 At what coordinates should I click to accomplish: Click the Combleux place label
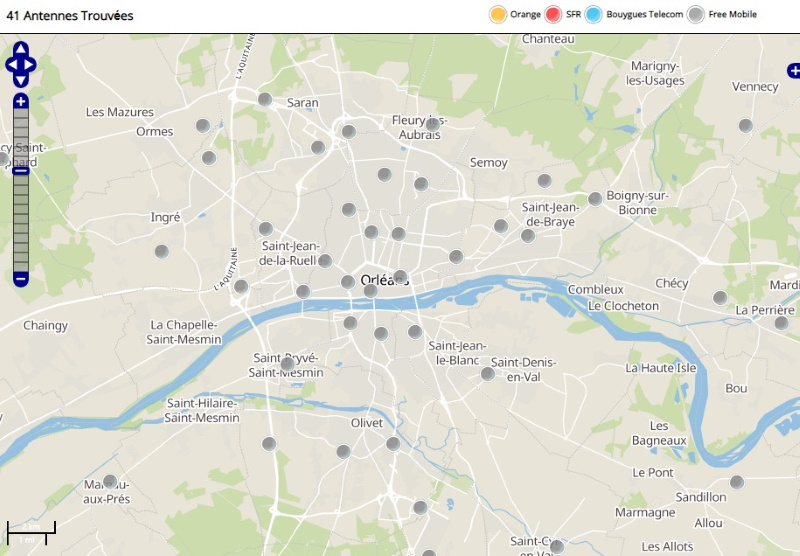(x=595, y=290)
